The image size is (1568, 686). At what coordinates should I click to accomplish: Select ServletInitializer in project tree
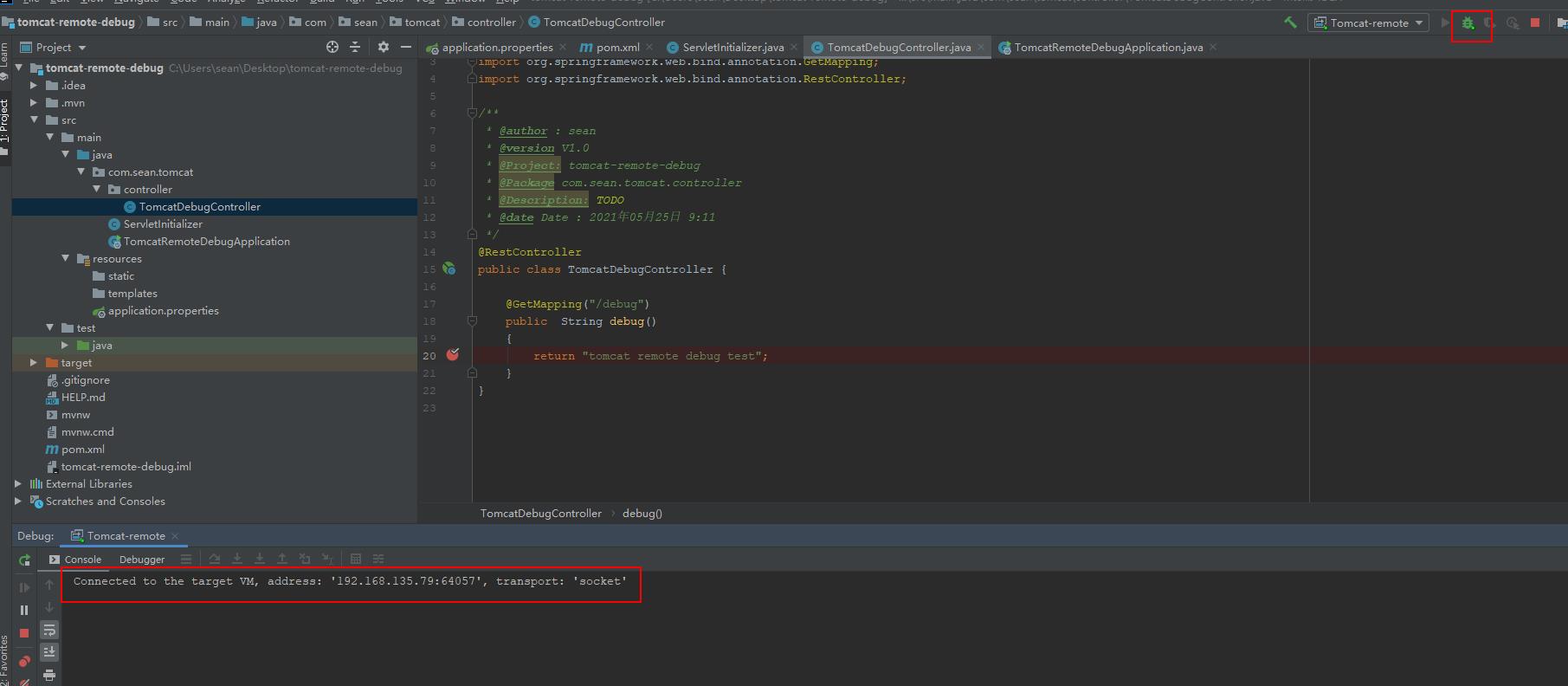click(163, 224)
